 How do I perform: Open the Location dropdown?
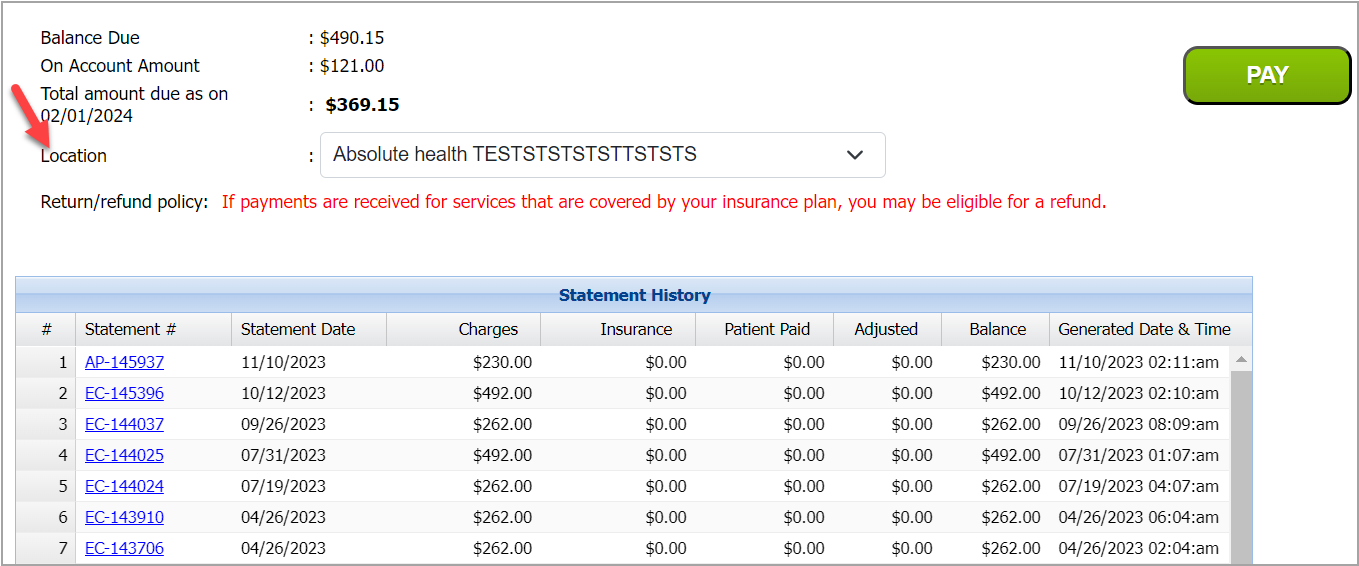(602, 155)
